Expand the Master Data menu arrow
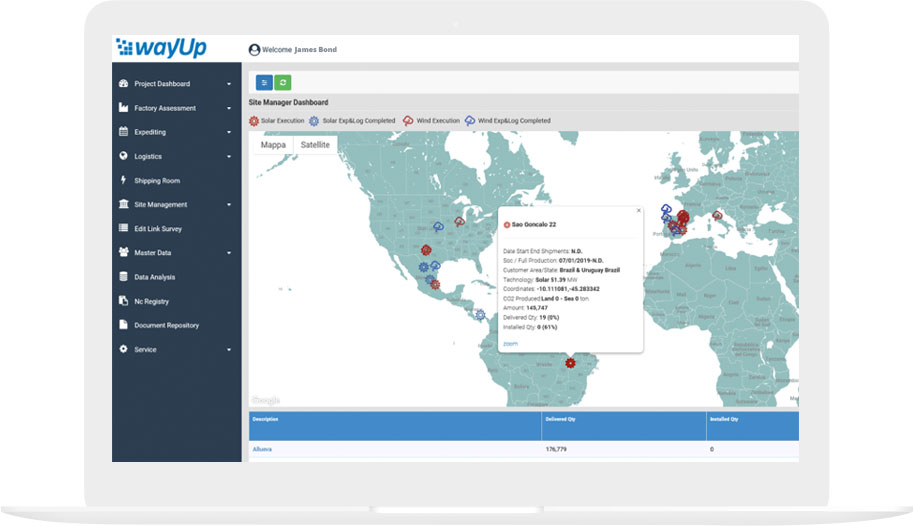Screen dimensions: 913x526 coord(229,253)
